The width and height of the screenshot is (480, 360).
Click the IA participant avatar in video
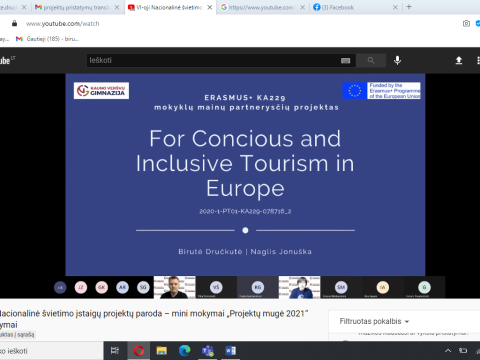coord(383,287)
